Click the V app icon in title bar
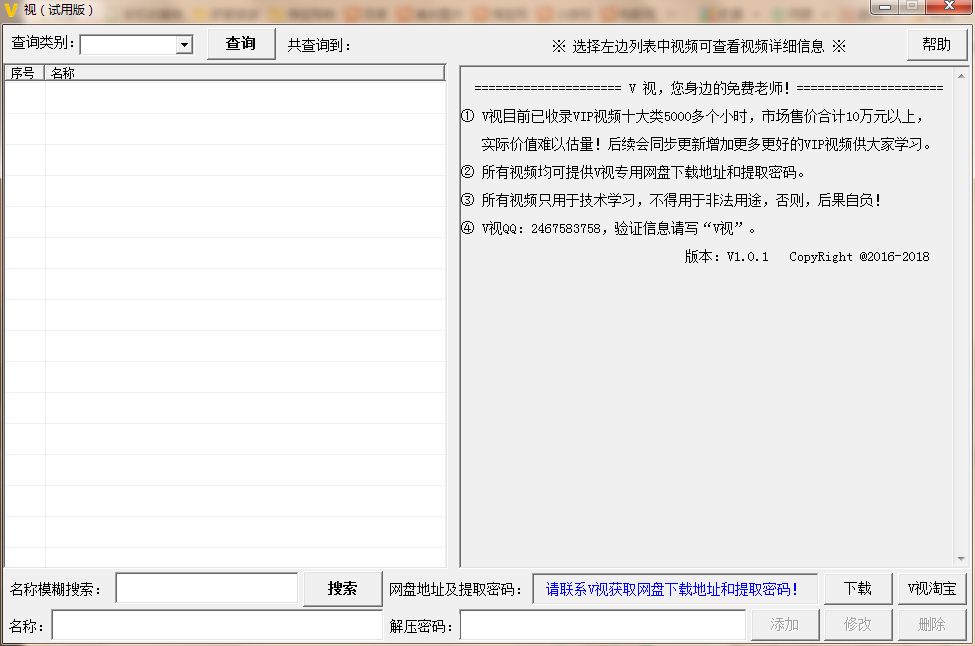Viewport: 975px width, 646px height. click(x=11, y=10)
